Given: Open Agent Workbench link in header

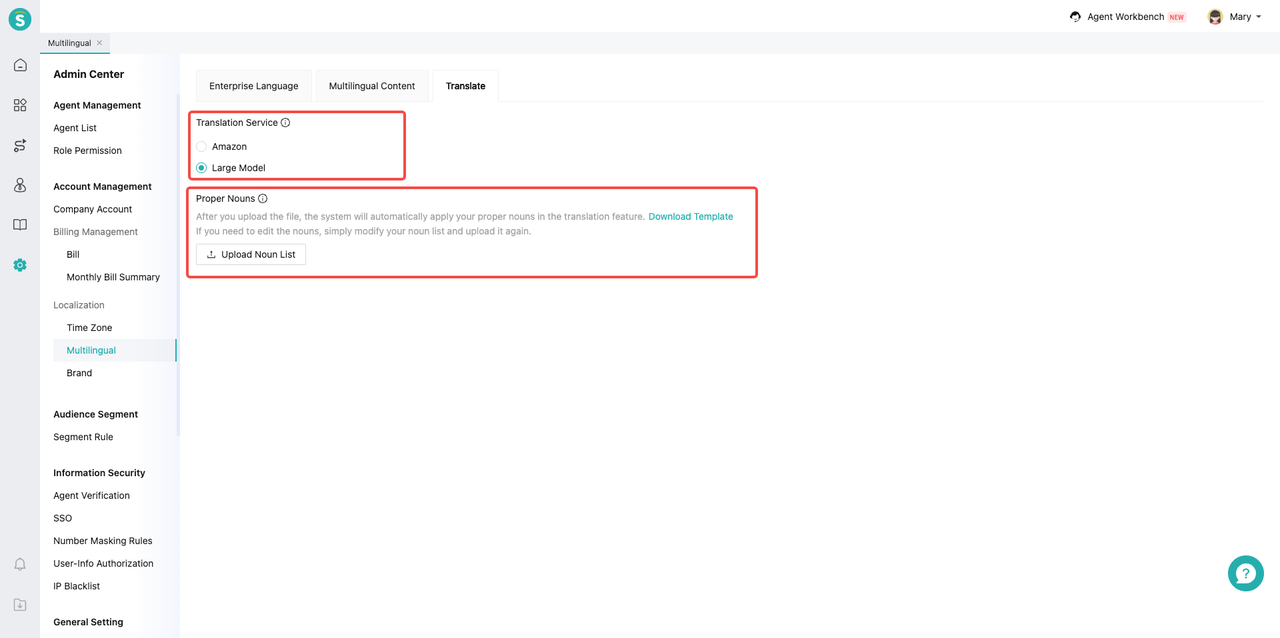Looking at the screenshot, I should [1126, 17].
